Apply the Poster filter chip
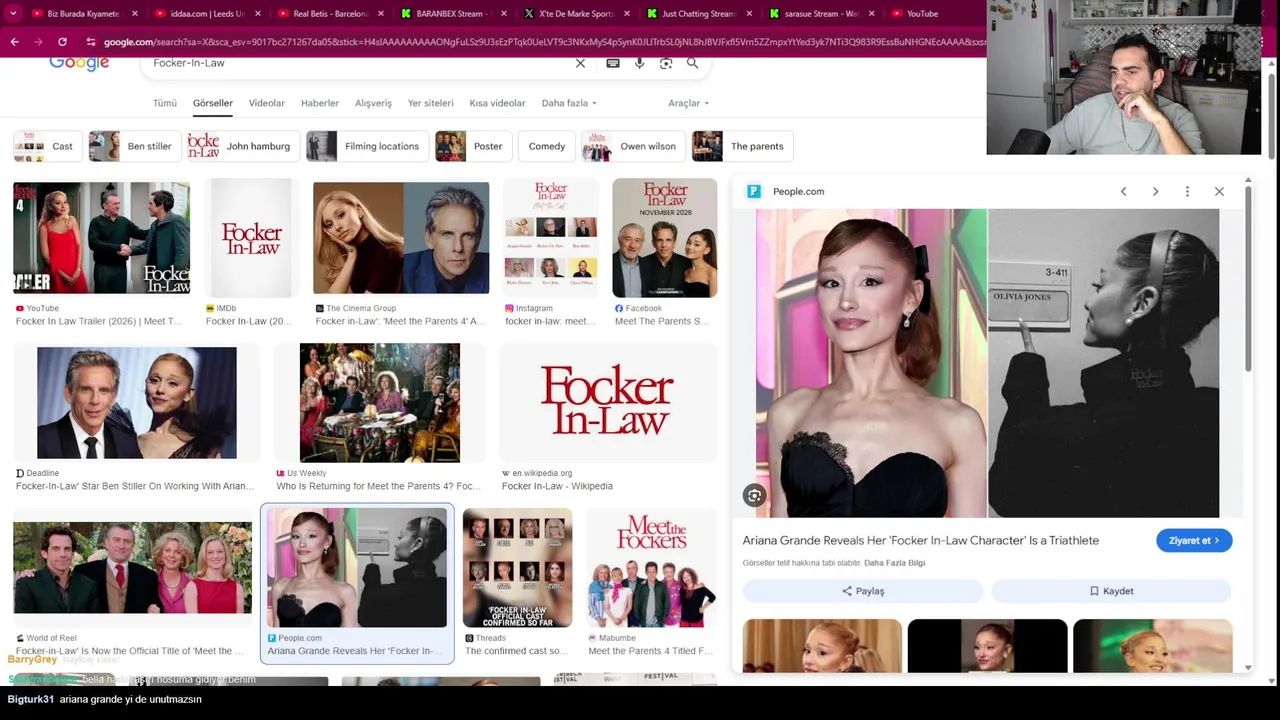The height and width of the screenshot is (720, 1280). pyautogui.click(x=473, y=146)
